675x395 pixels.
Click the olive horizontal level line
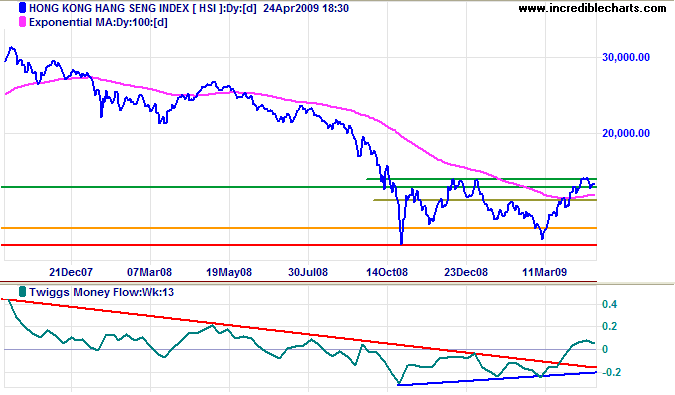click(x=485, y=200)
